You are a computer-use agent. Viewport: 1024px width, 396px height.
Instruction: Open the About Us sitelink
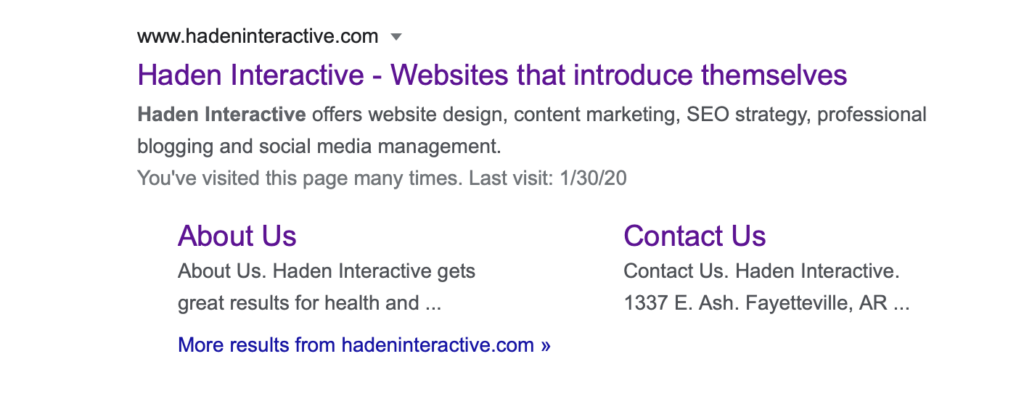click(237, 236)
